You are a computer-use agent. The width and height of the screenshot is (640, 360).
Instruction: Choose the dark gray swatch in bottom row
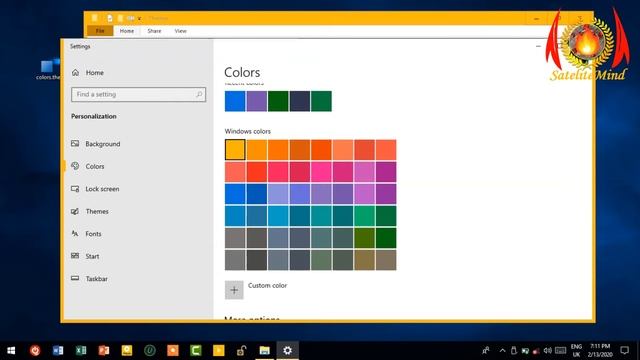(x=257, y=260)
